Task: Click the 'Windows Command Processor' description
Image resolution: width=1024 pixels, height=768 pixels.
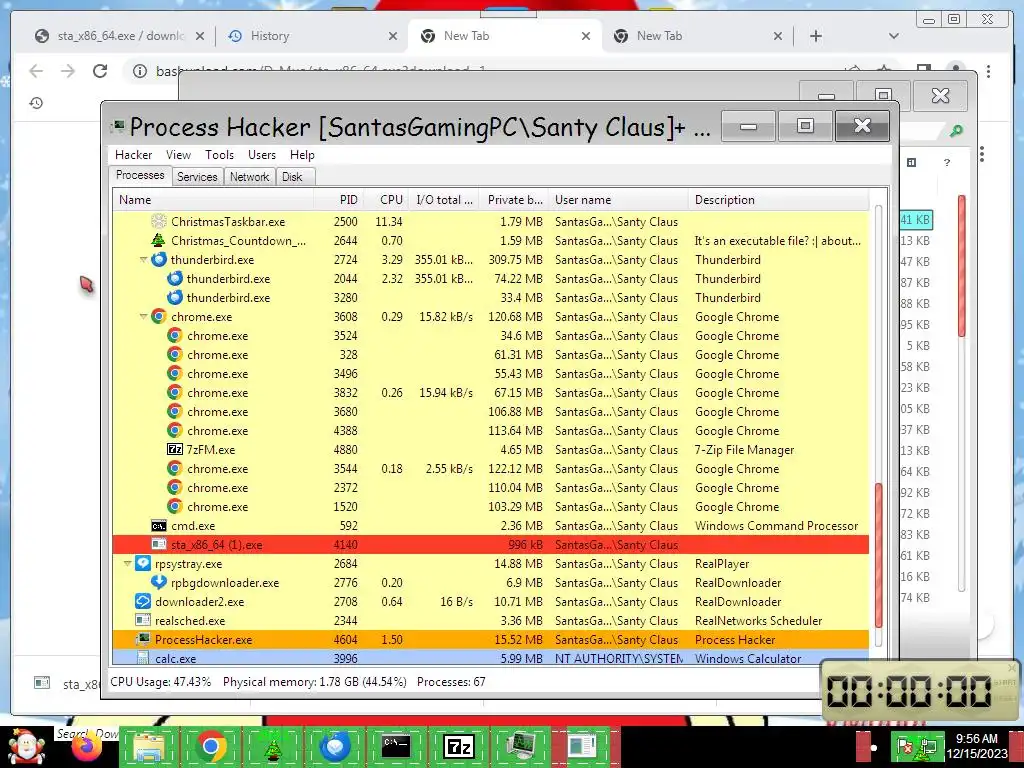Action: [776, 526]
